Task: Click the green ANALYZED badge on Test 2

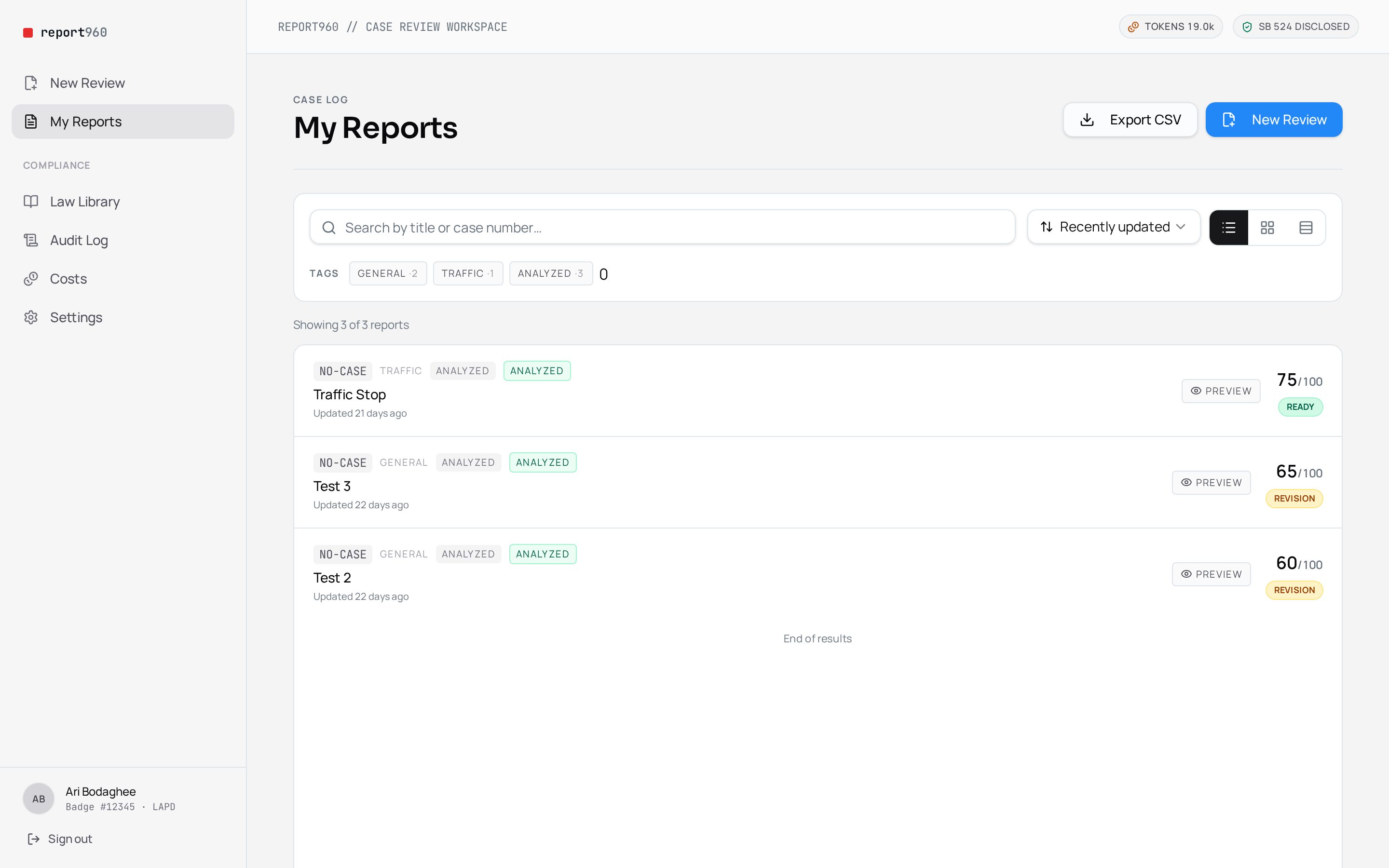Action: [x=543, y=554]
